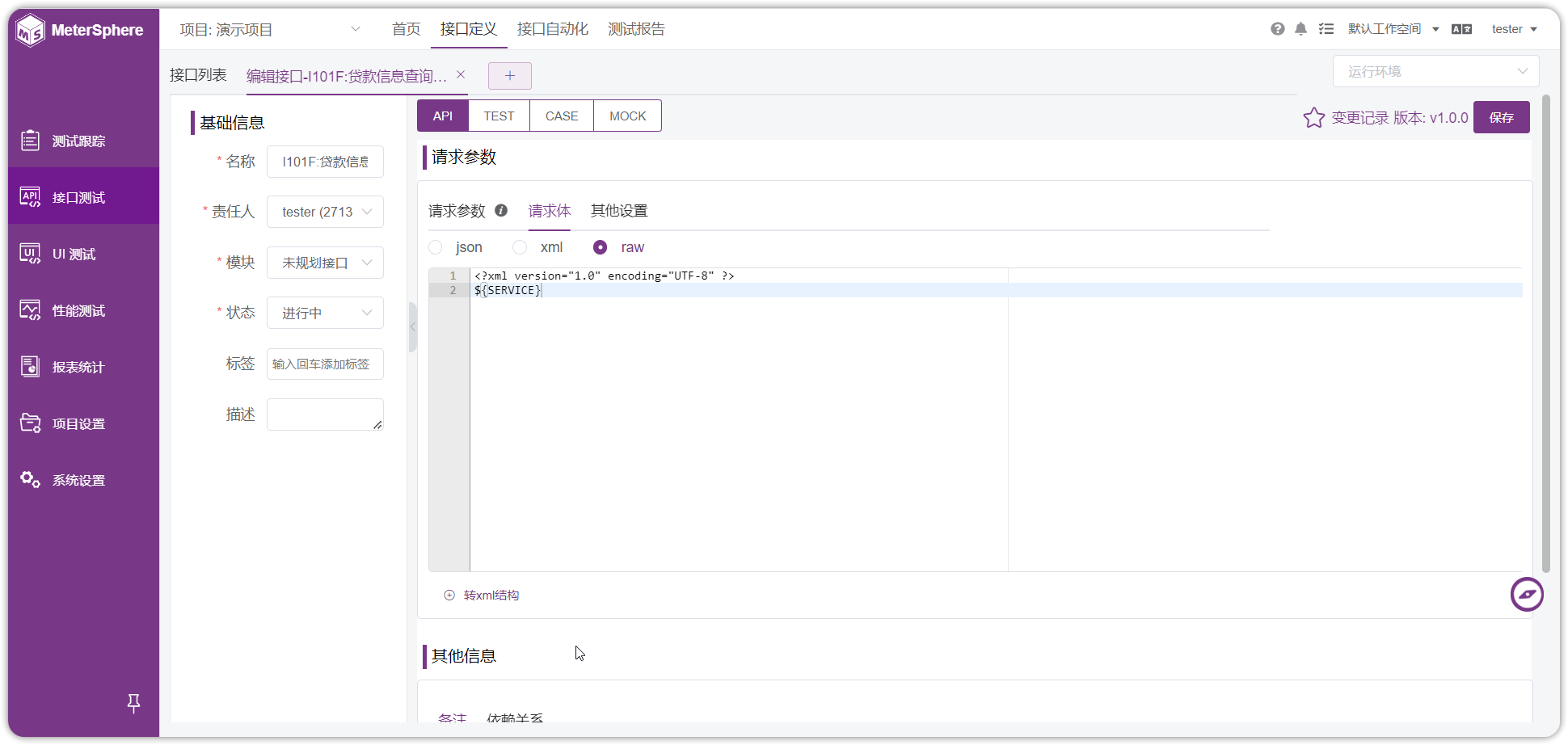Open the 请求参数 sub-tab

tap(457, 211)
